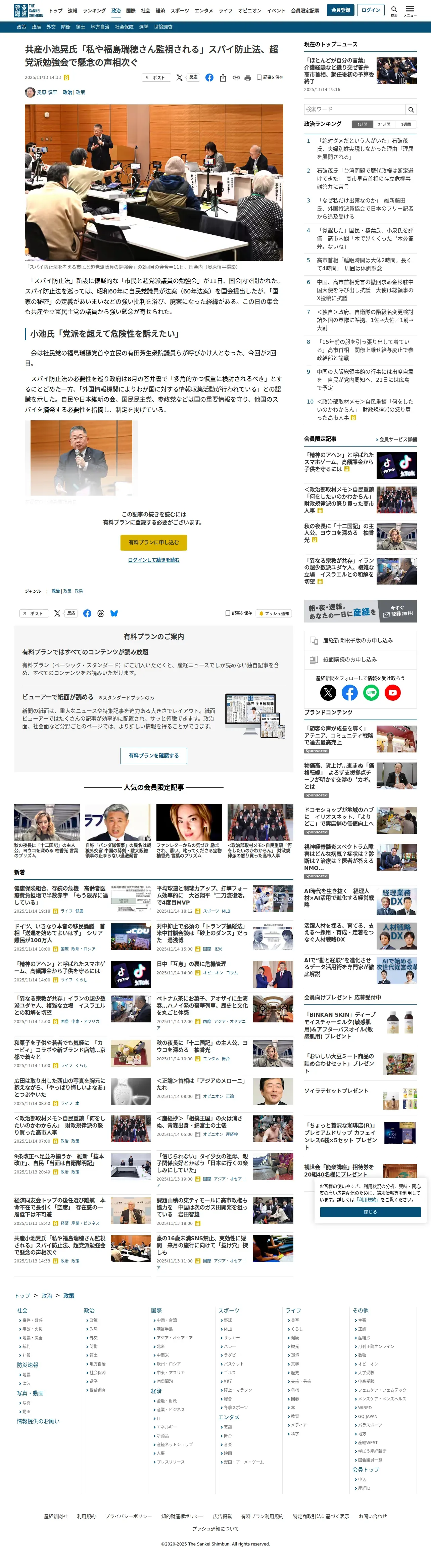Viewport: 431px width, 1568px height.
Task: Open footer 事件・疑惑 chevron link
Action: pos(31,1320)
